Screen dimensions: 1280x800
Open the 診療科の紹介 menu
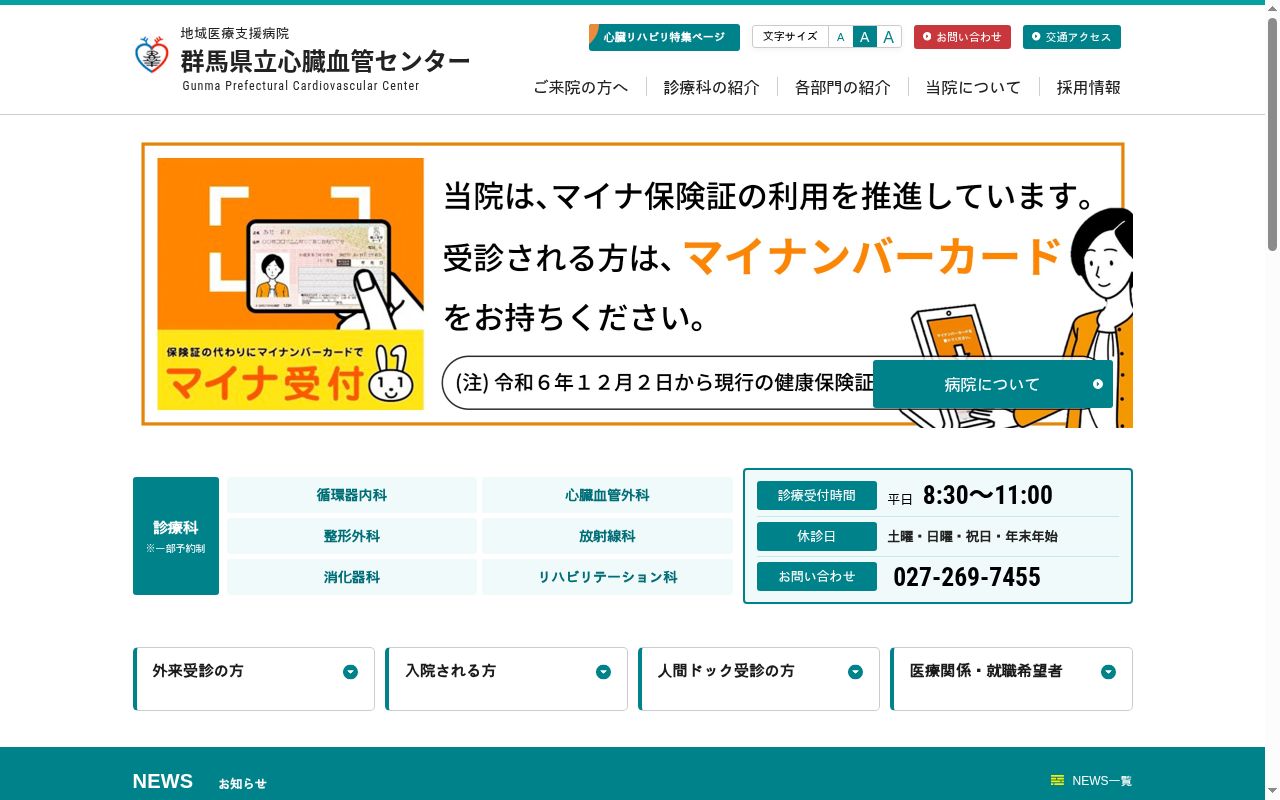click(x=712, y=87)
